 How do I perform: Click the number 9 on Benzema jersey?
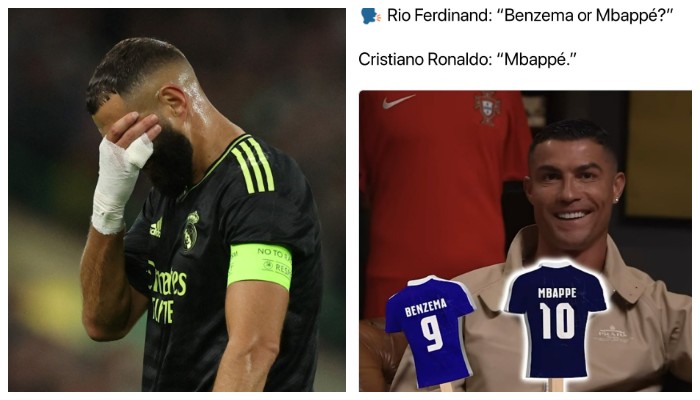pyautogui.click(x=432, y=334)
